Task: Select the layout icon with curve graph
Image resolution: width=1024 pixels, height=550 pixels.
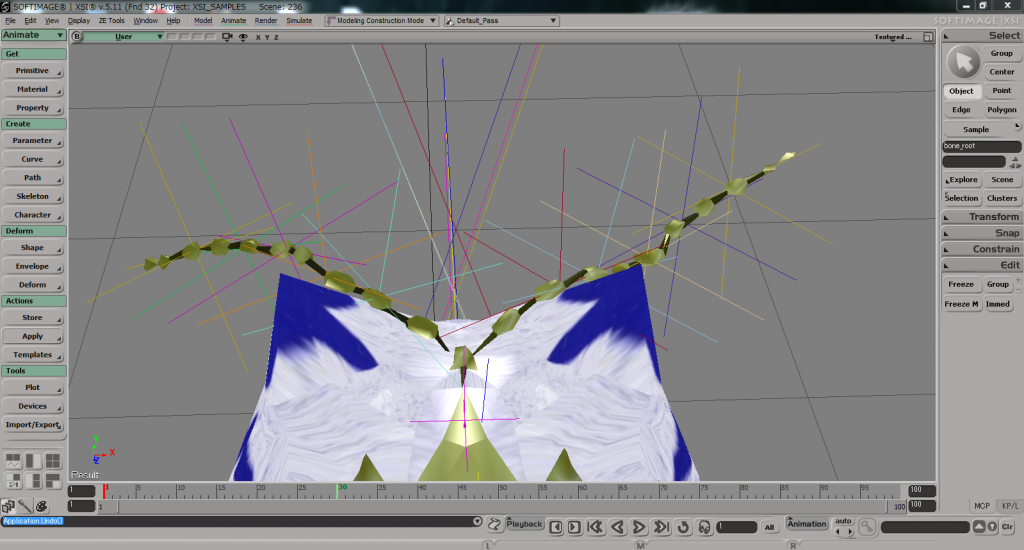Action: [x=13, y=461]
